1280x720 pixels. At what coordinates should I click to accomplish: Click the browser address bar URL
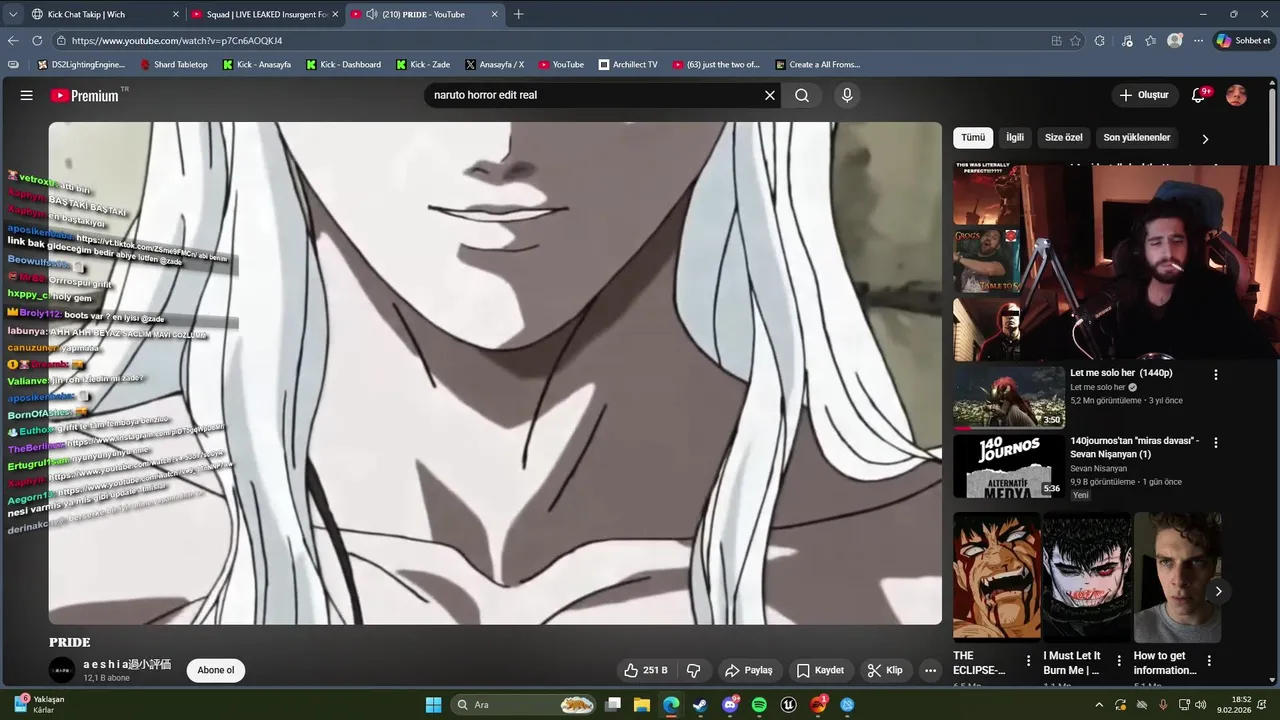coord(177,41)
